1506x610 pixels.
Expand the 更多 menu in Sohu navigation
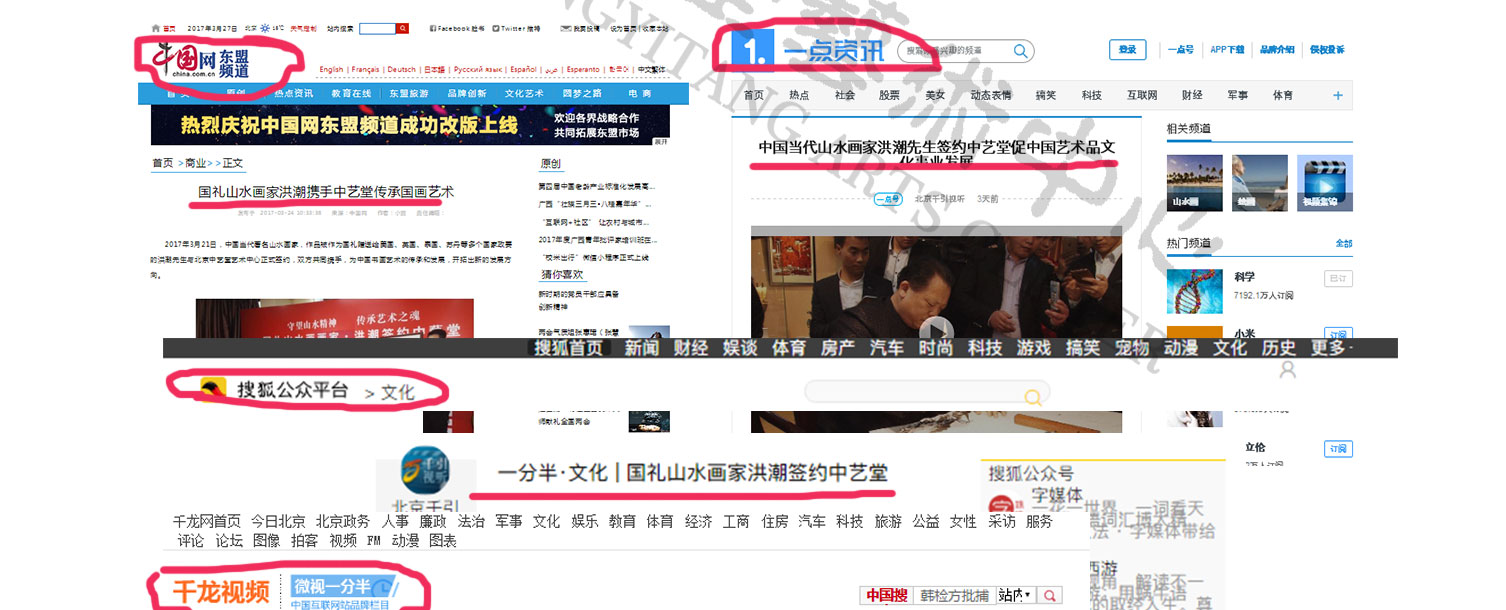(x=1330, y=348)
